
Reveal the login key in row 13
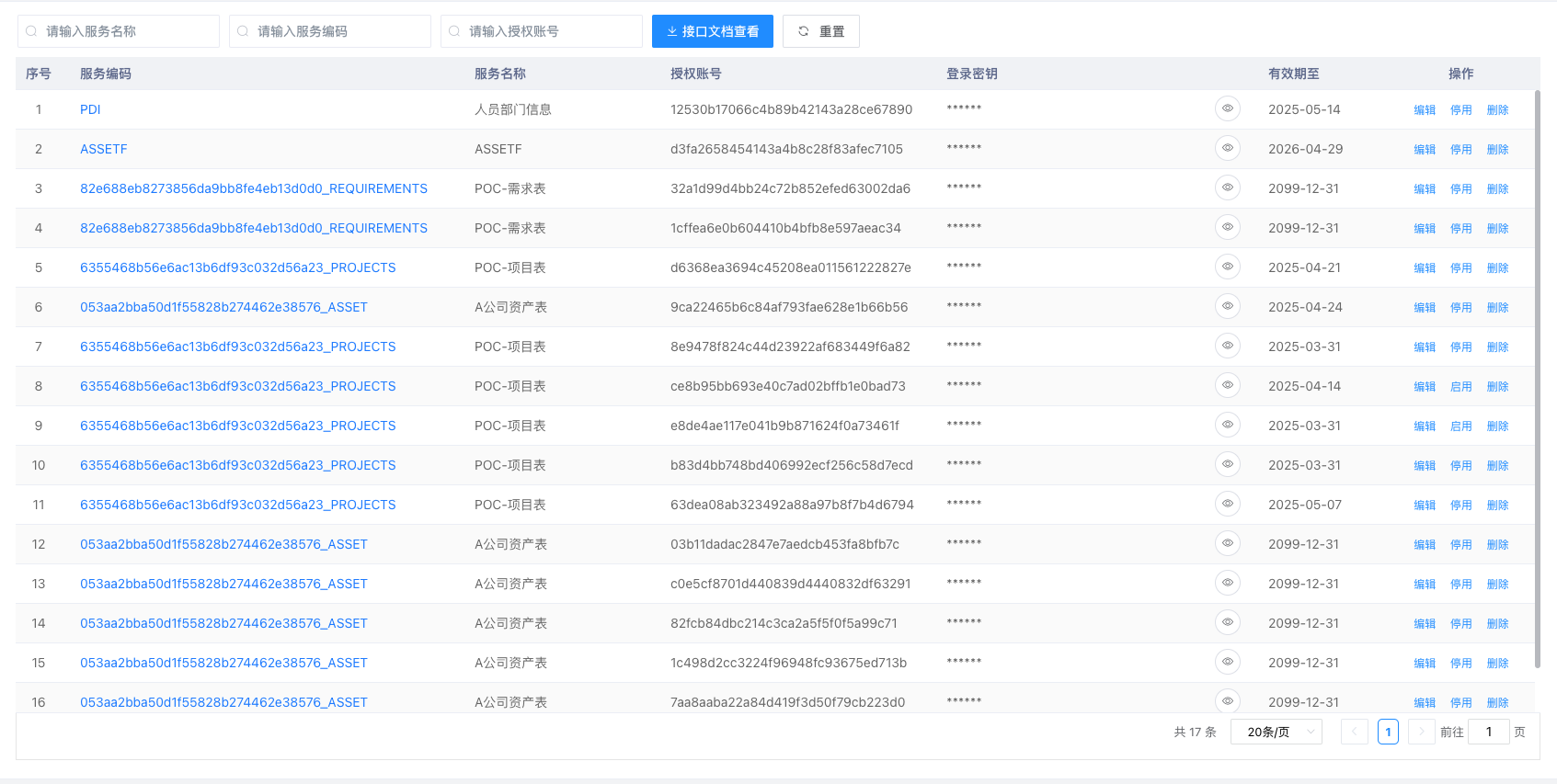(1227, 583)
